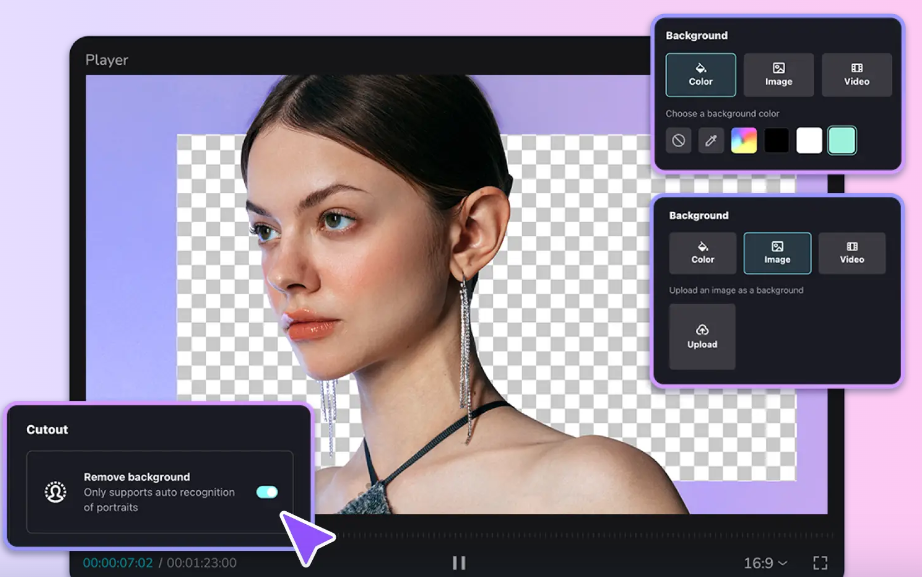Choose the mint green background swatch

coord(842,141)
